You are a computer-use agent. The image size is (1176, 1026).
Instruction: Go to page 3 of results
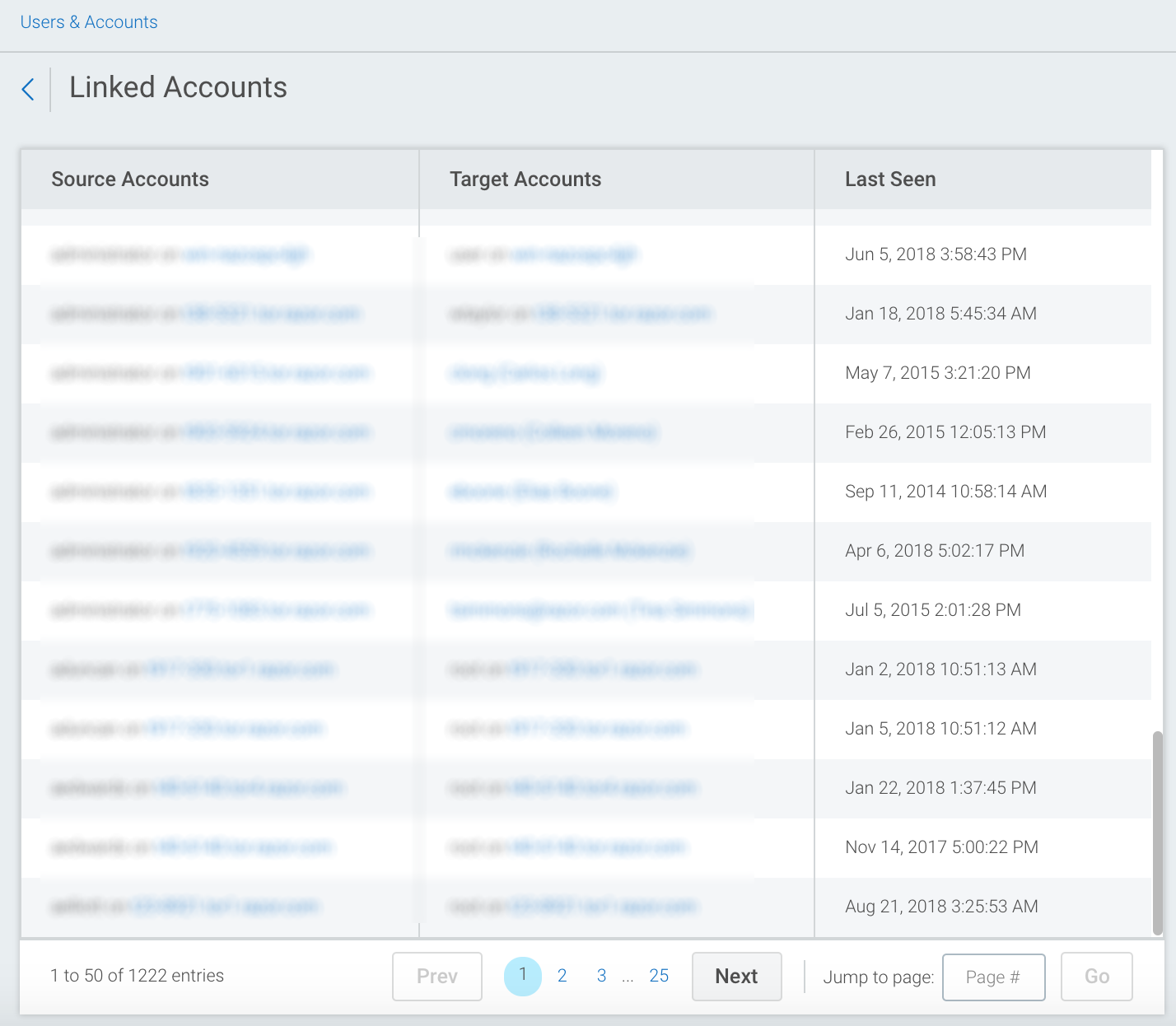click(602, 976)
